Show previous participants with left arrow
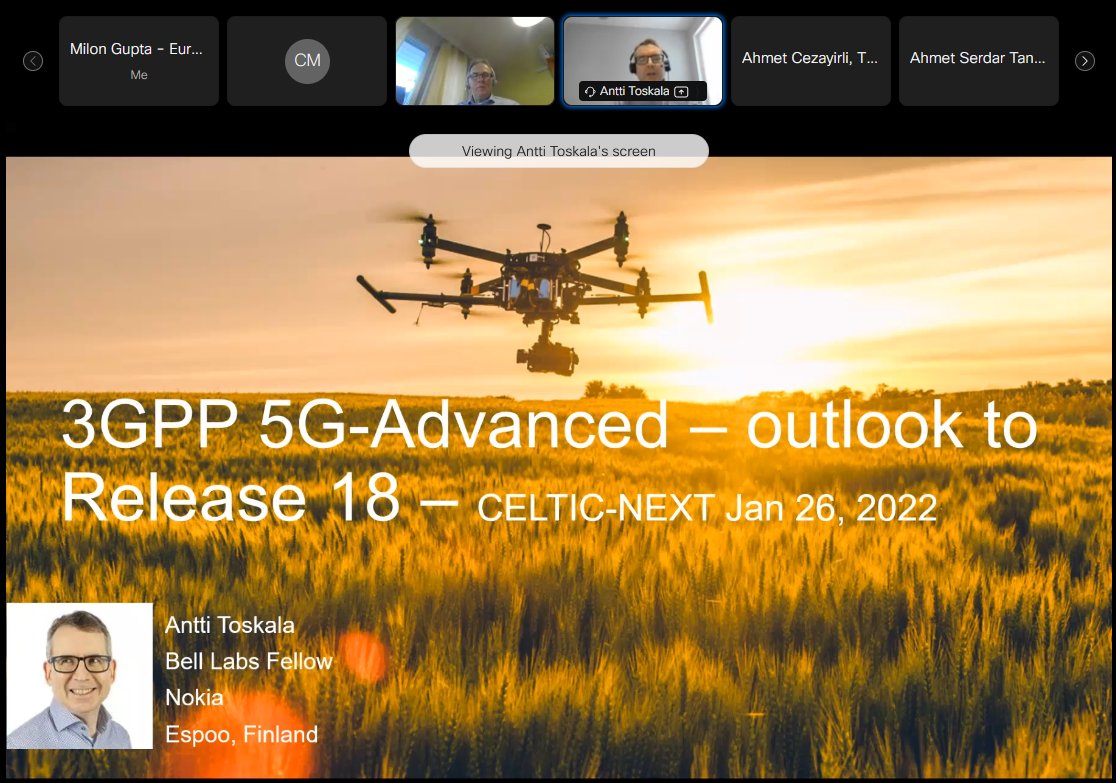This screenshot has width=1116, height=783. tap(33, 61)
